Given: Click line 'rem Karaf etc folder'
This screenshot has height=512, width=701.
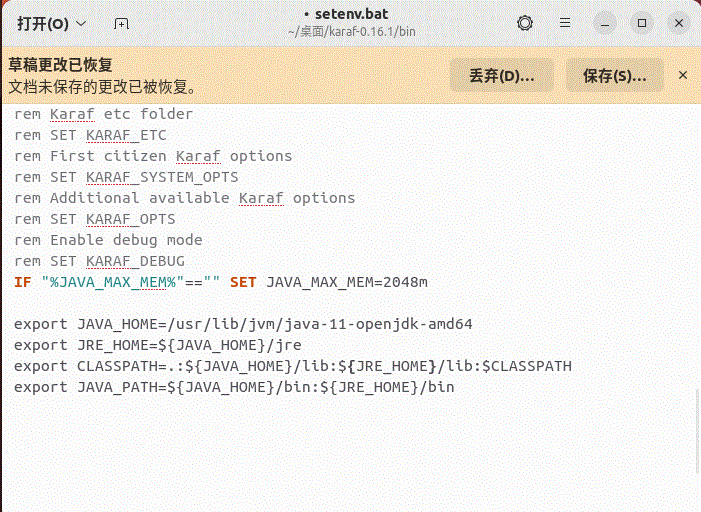Looking at the screenshot, I should [103, 114].
